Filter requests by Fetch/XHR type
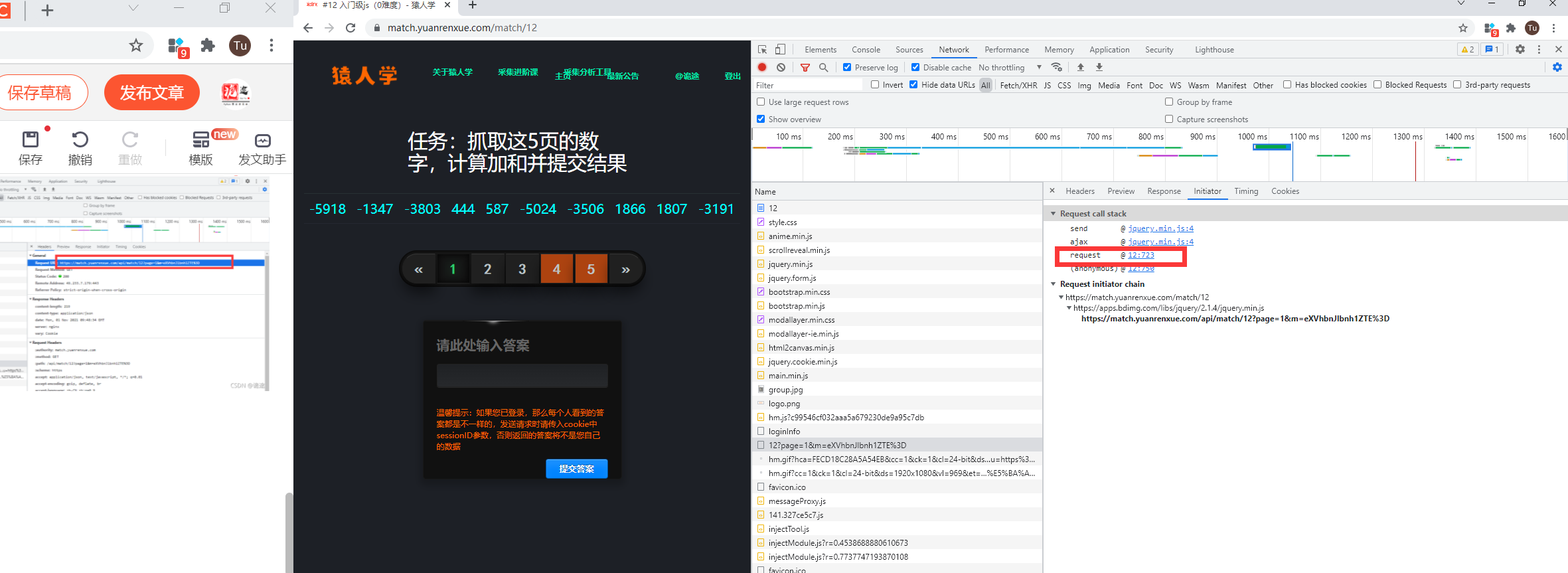 click(x=1018, y=85)
